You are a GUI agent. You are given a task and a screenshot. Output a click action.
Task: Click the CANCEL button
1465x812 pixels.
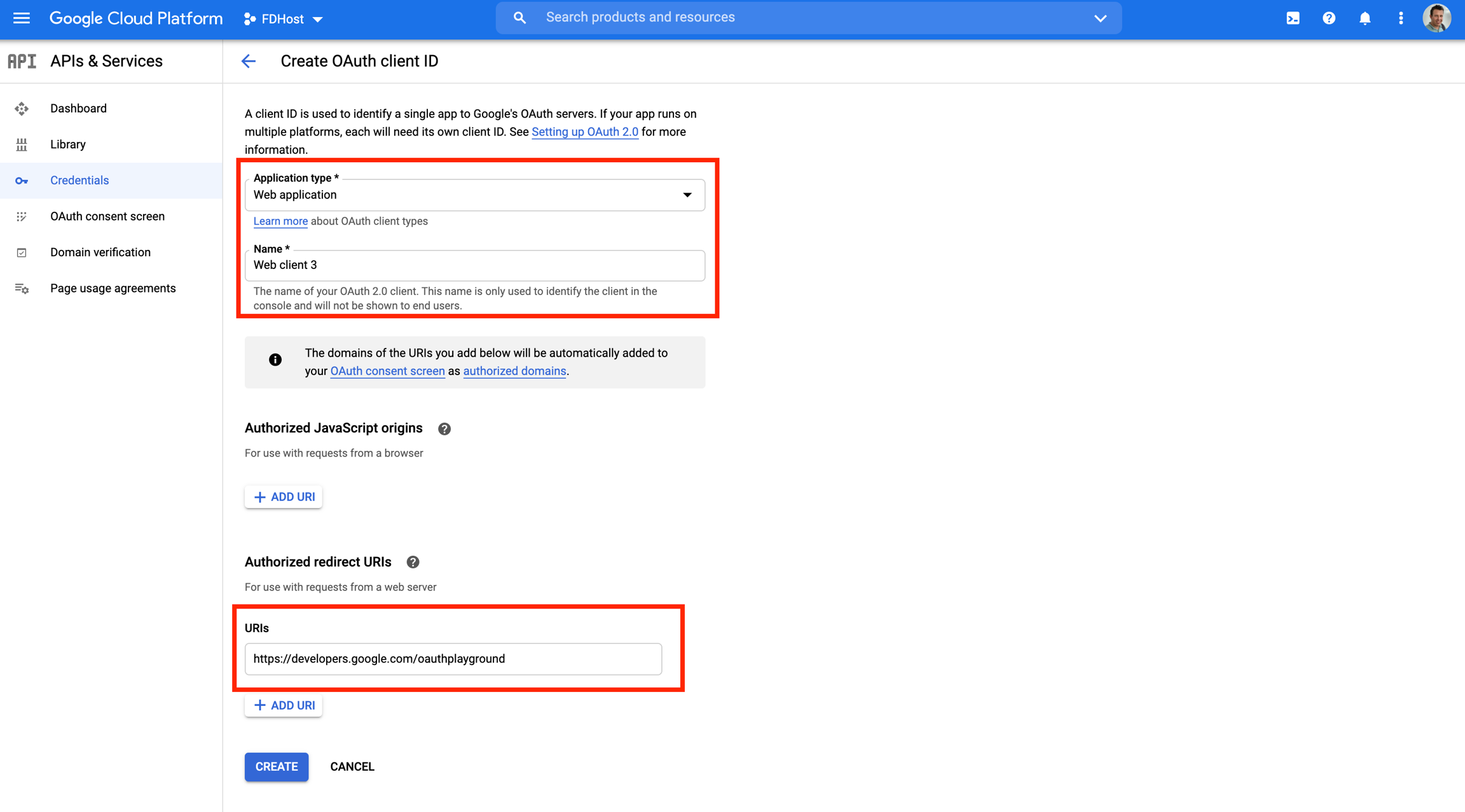[352, 767]
